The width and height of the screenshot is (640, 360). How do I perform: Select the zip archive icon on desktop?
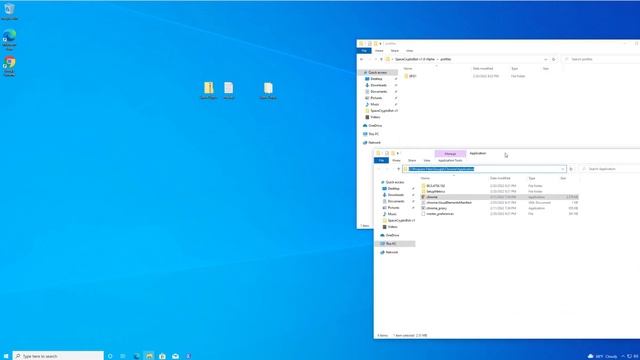[x=209, y=90]
